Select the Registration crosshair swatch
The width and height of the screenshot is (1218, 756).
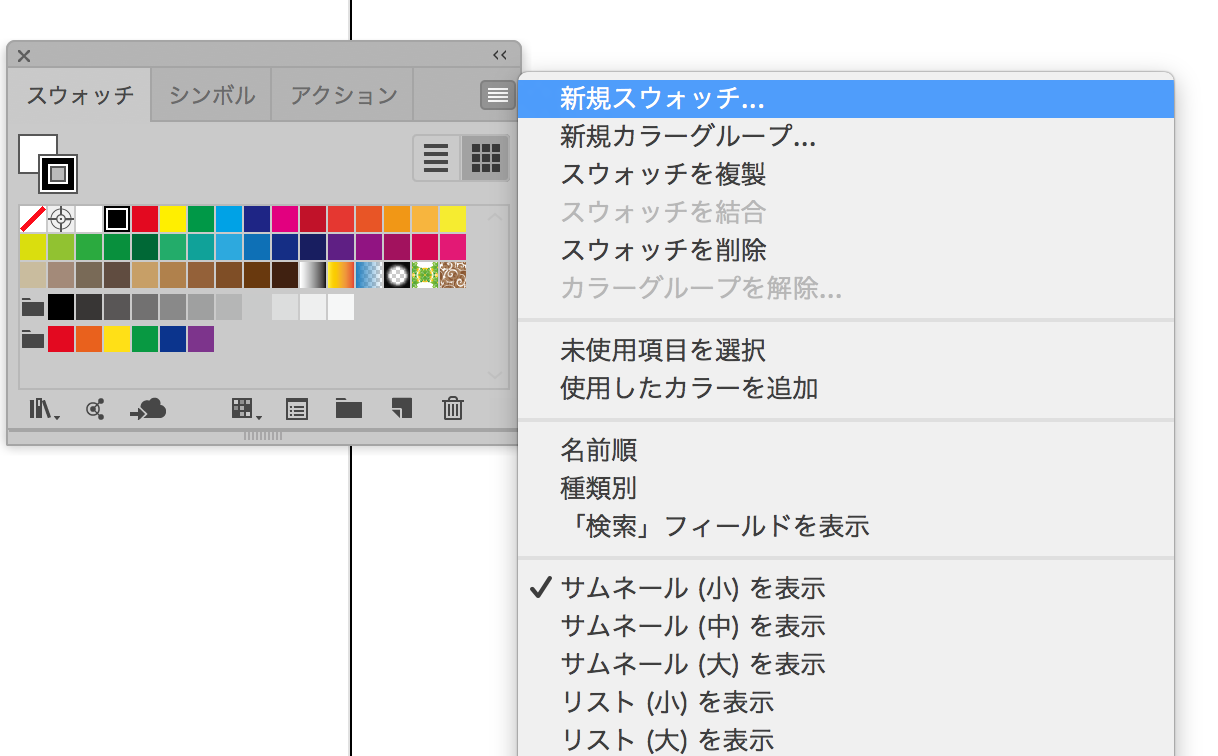(61, 219)
